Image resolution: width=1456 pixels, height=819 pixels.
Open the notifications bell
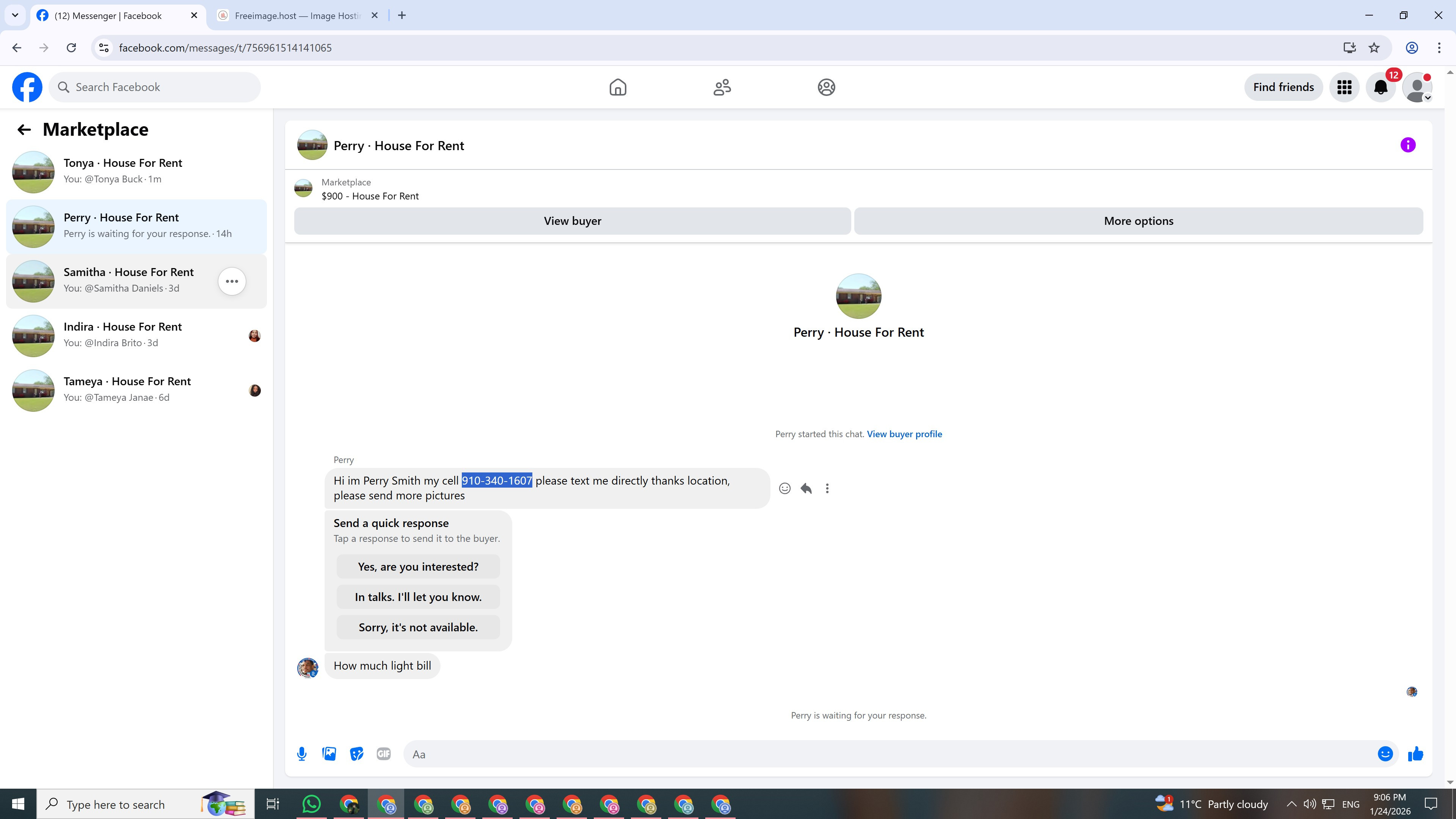[x=1380, y=87]
